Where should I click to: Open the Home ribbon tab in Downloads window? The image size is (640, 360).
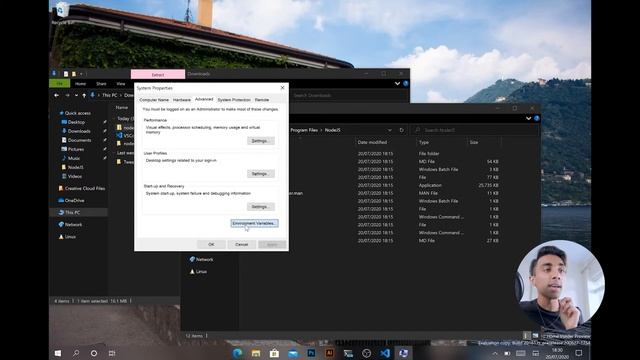coord(80,84)
